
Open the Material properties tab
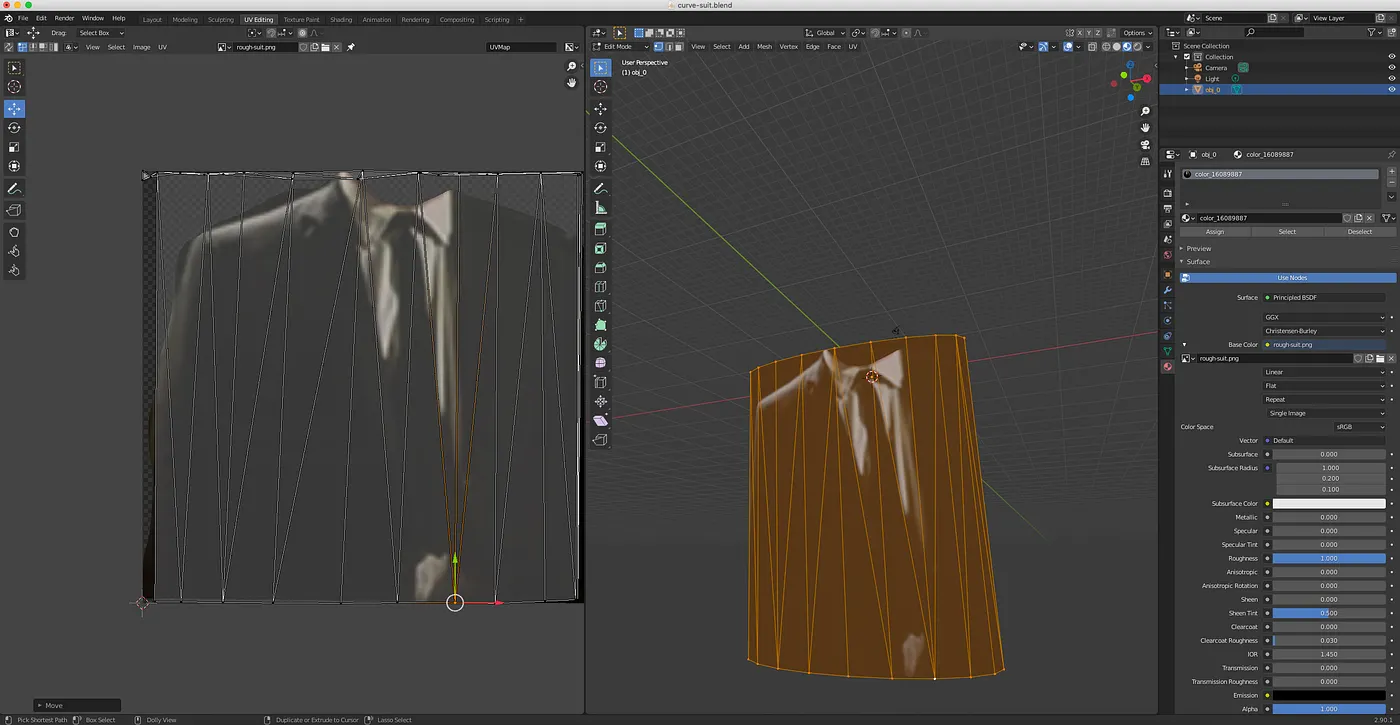[x=1167, y=367]
